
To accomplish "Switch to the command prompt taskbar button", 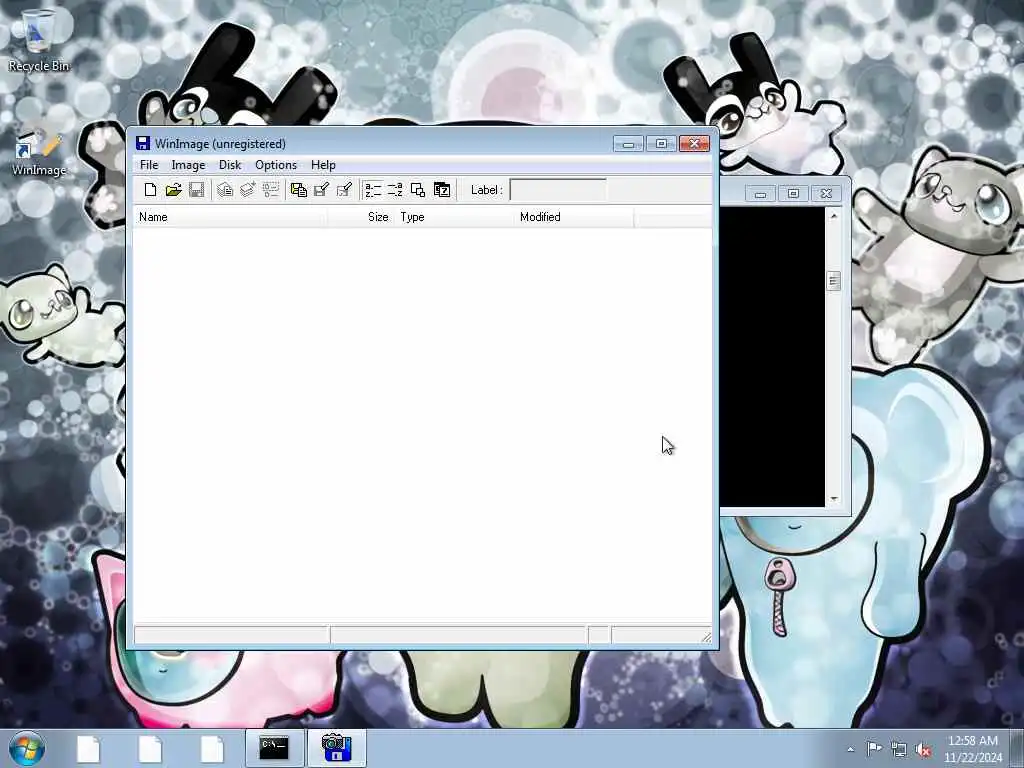I will pos(274,748).
